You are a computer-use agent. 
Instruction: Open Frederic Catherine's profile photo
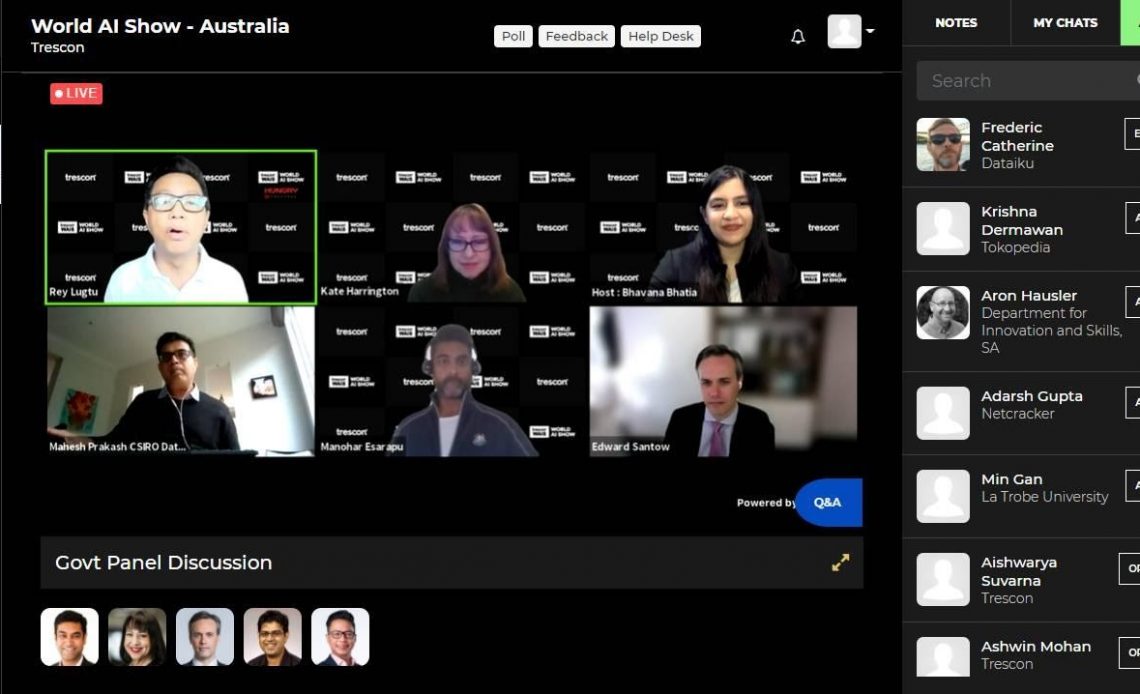point(943,145)
